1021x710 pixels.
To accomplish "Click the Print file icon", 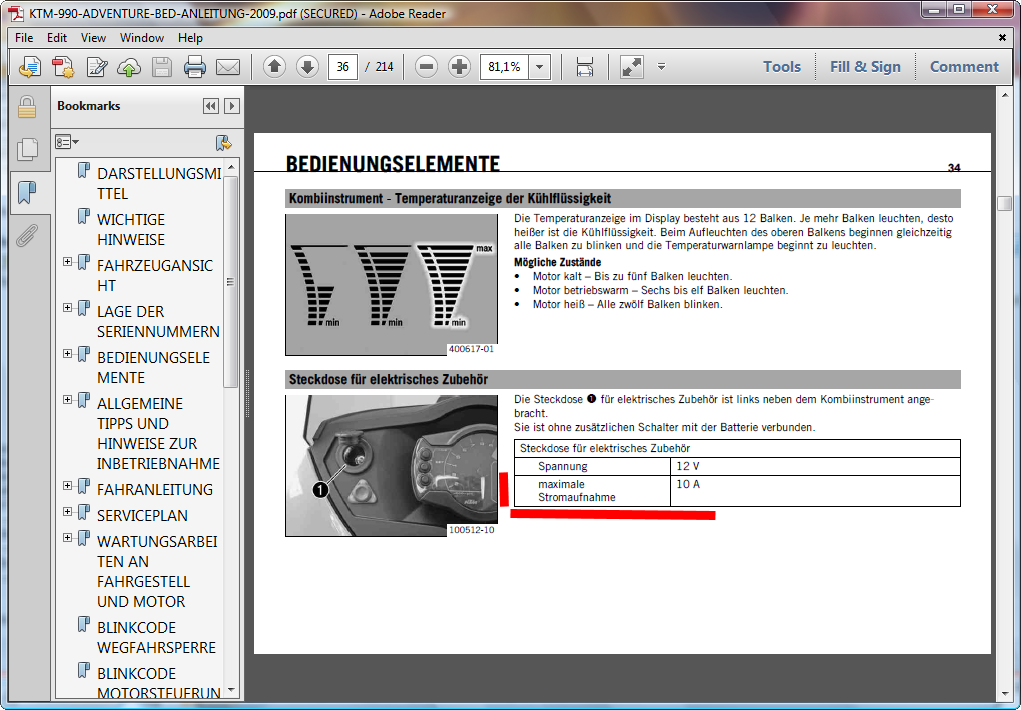I will [x=195, y=67].
